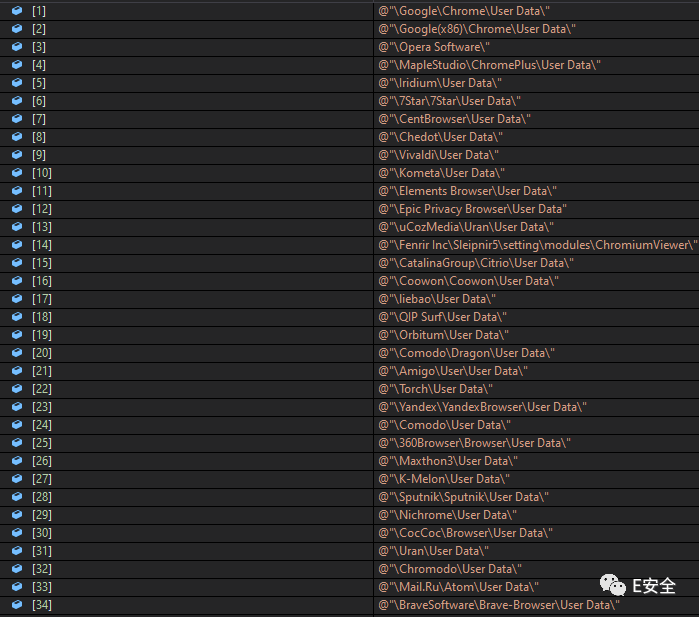Image resolution: width=699 pixels, height=617 pixels.
Task: Click the 360Browser\Browser\User Data value
Action: (x=474, y=443)
